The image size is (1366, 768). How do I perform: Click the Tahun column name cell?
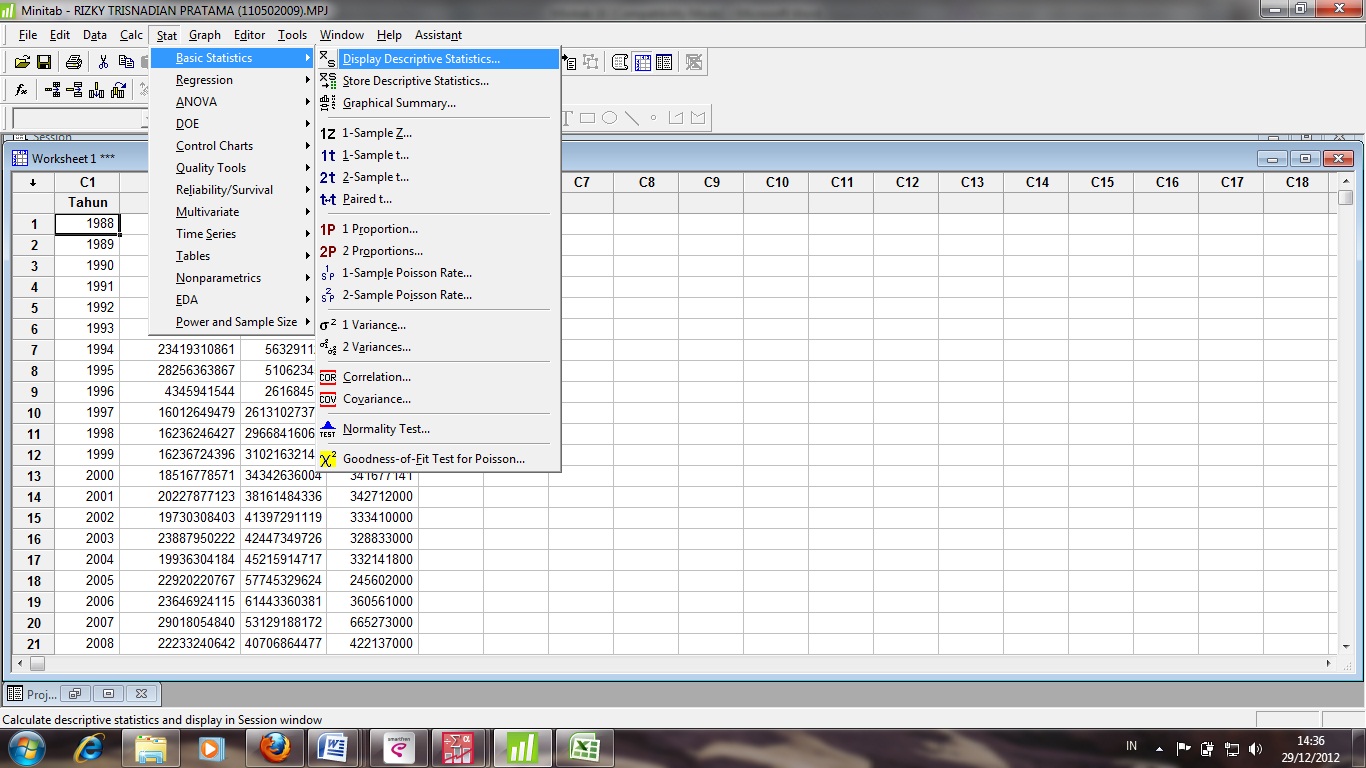87,202
